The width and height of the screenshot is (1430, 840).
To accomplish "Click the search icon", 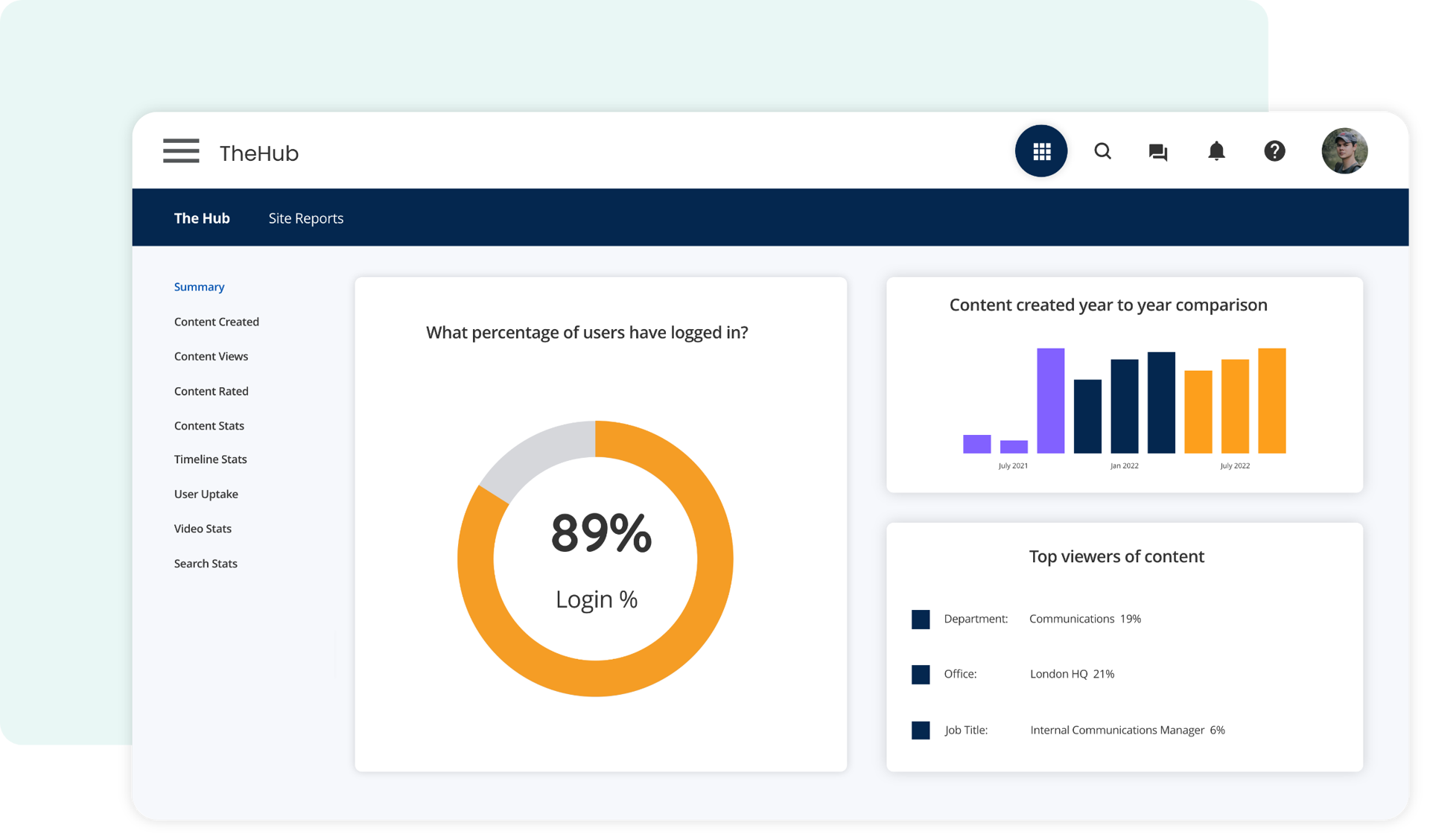I will 1102,151.
